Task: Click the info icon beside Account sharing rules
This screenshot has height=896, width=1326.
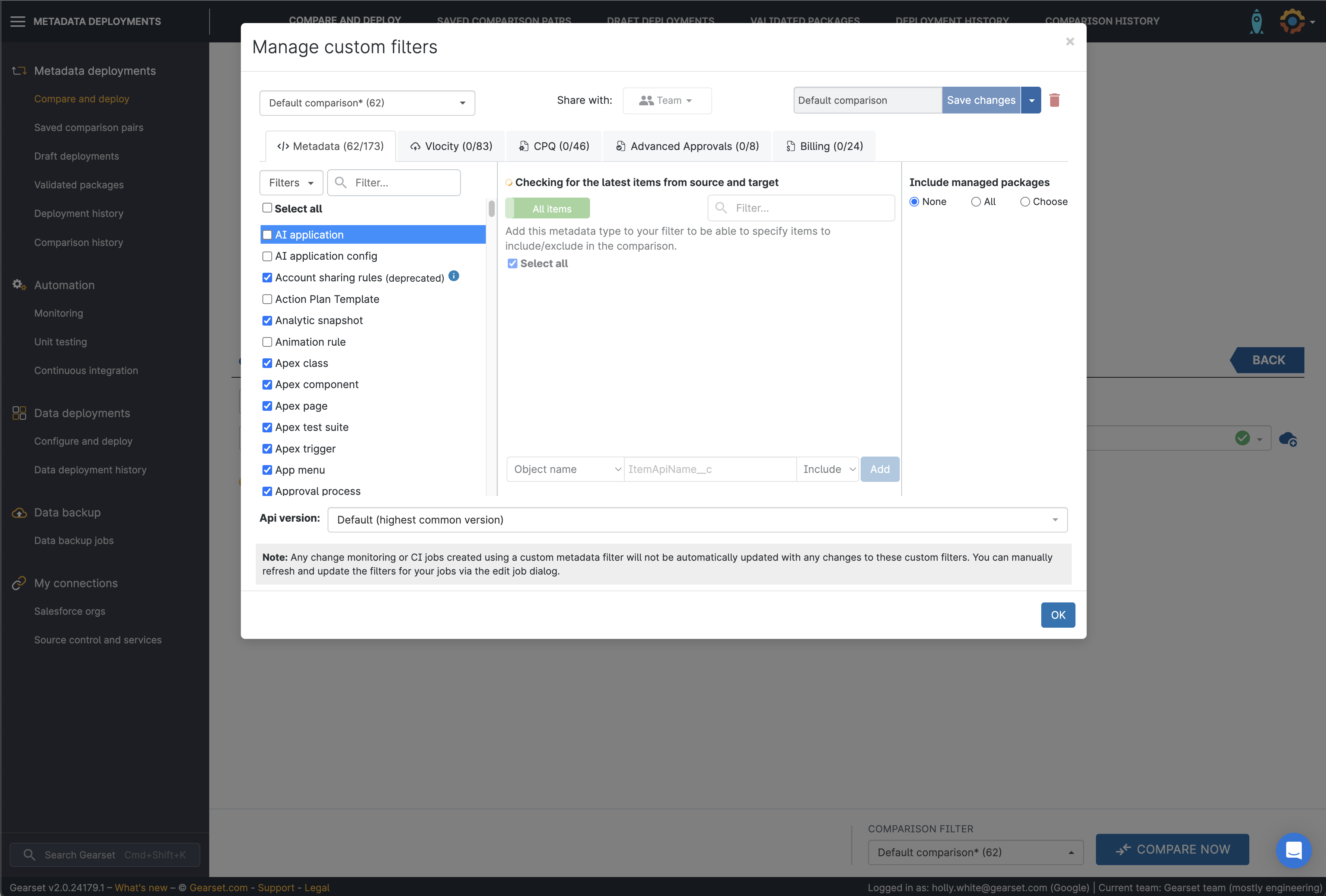Action: click(x=453, y=276)
